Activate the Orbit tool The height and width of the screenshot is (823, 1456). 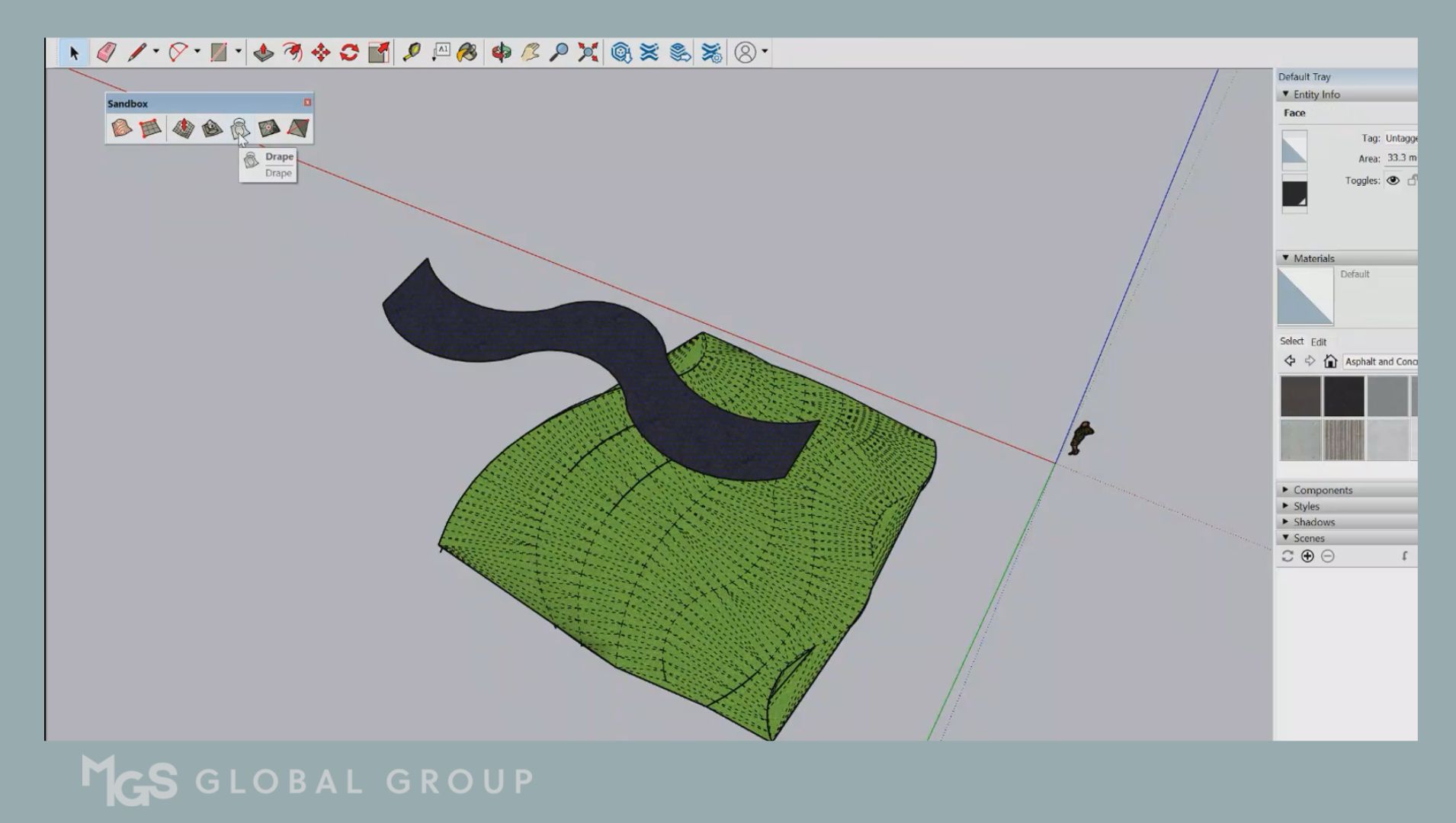click(x=500, y=52)
